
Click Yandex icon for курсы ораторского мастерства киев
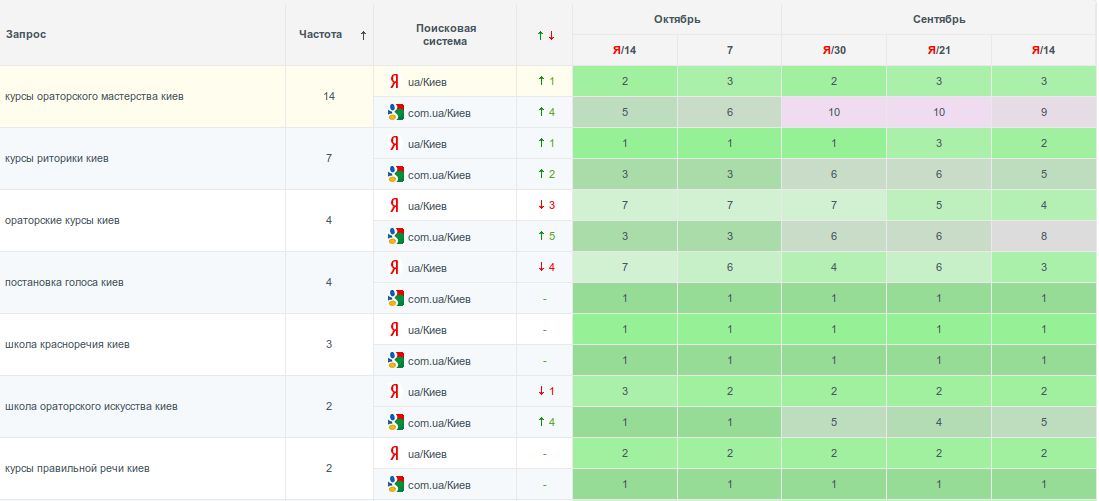tap(395, 81)
